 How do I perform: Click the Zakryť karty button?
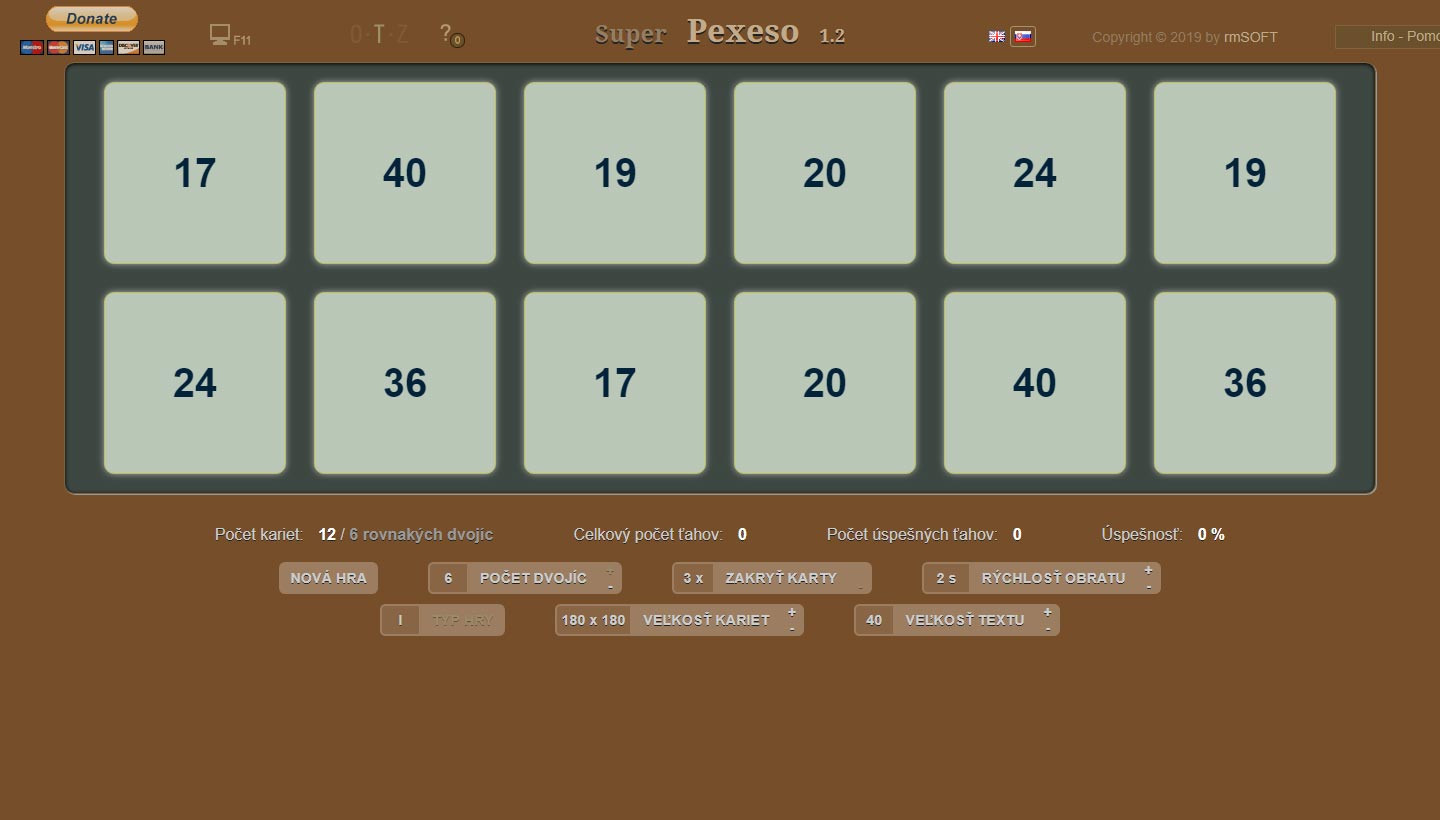pos(772,578)
